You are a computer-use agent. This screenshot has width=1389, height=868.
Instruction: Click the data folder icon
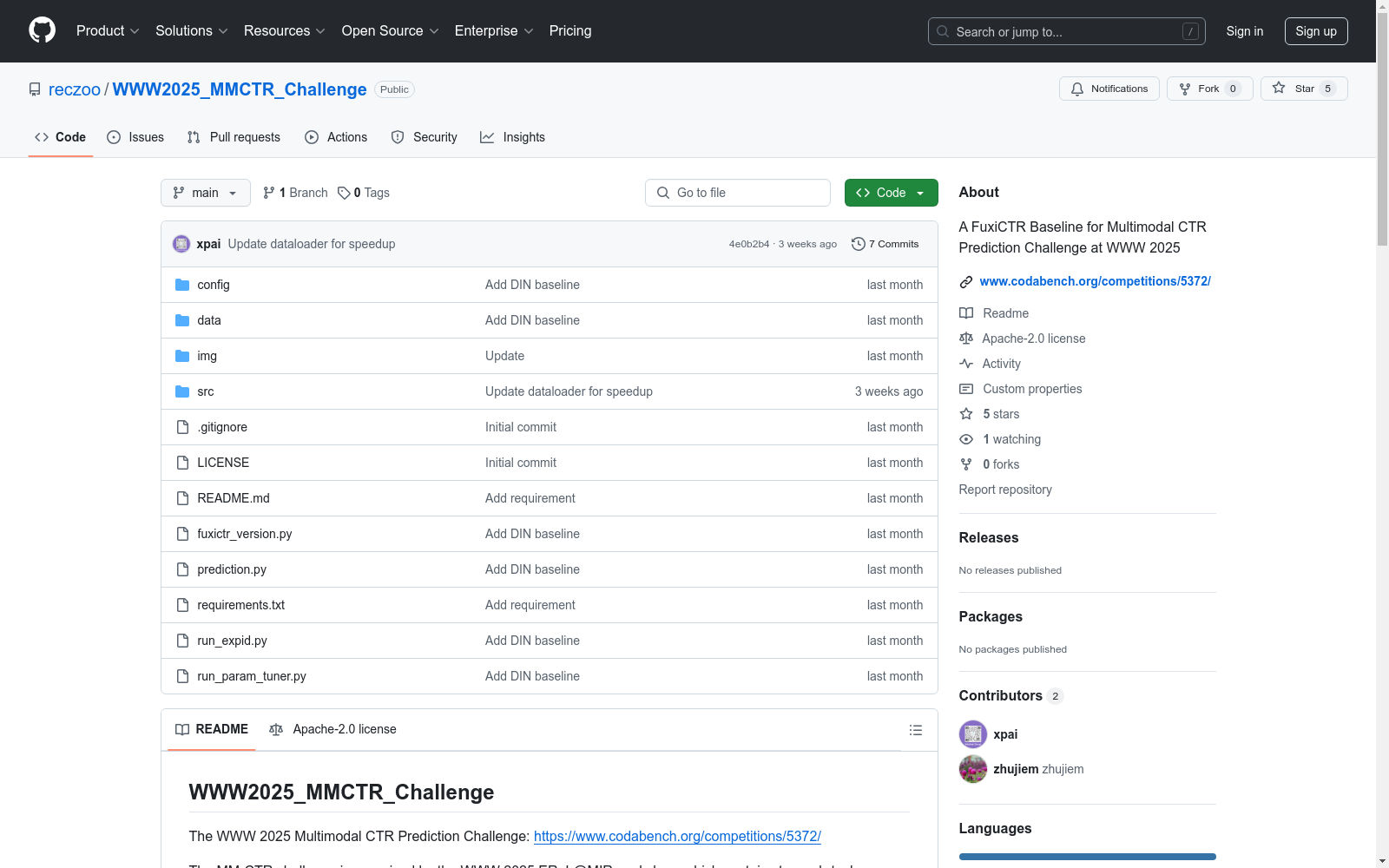coord(182,320)
